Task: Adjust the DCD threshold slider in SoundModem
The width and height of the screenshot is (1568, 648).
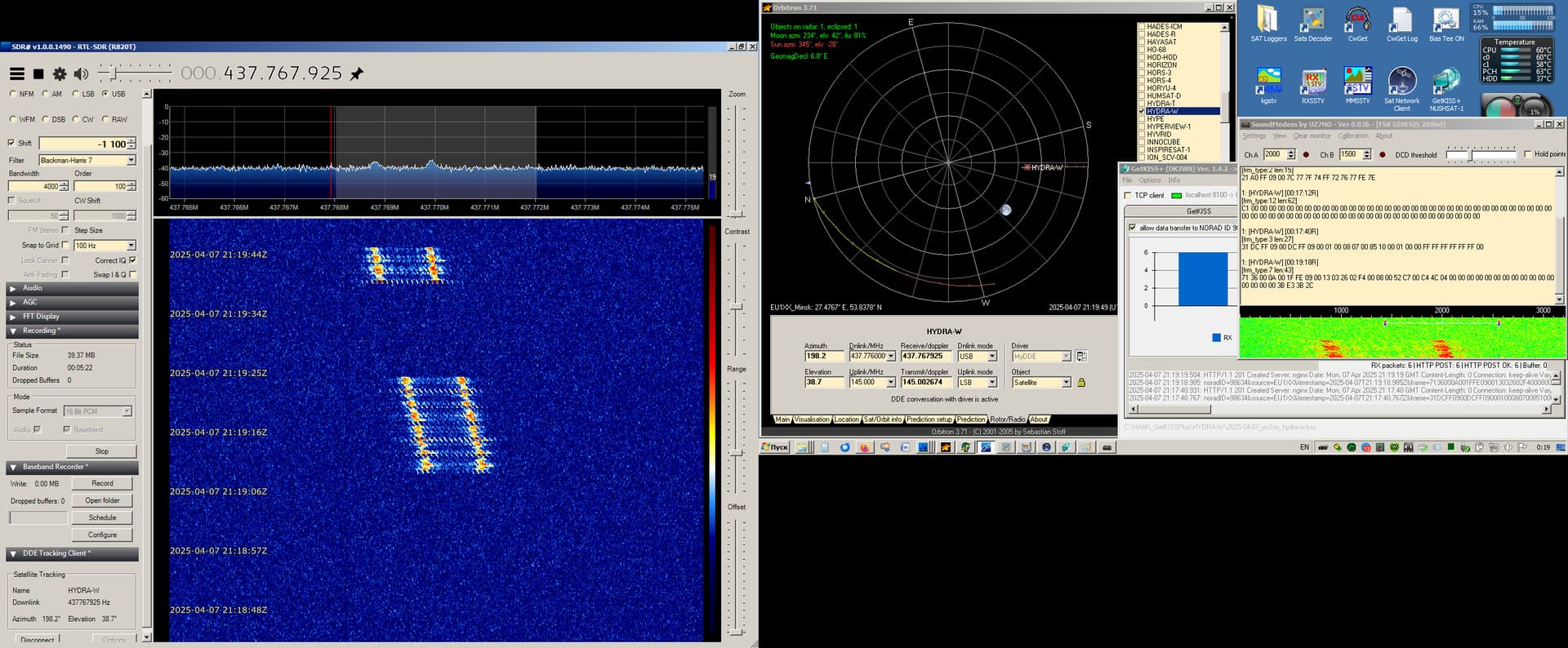Action: [1481, 154]
